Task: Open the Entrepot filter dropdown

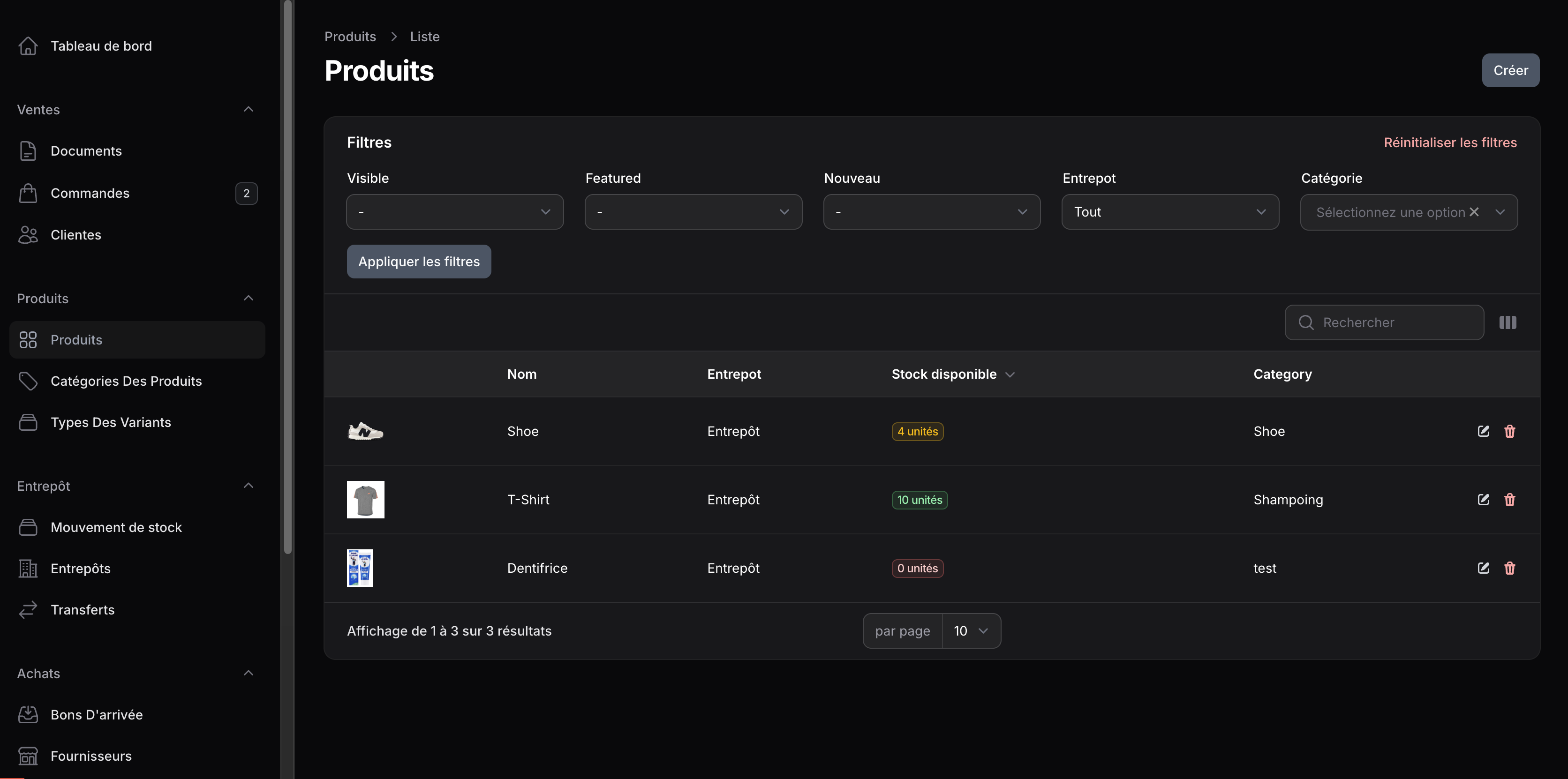Action: click(x=1170, y=212)
